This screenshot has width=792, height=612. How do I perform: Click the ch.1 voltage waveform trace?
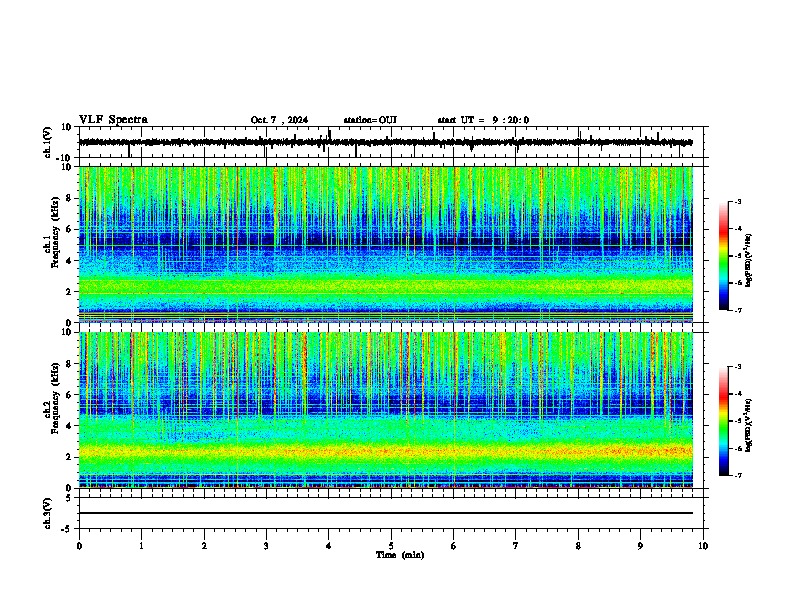coord(385,142)
